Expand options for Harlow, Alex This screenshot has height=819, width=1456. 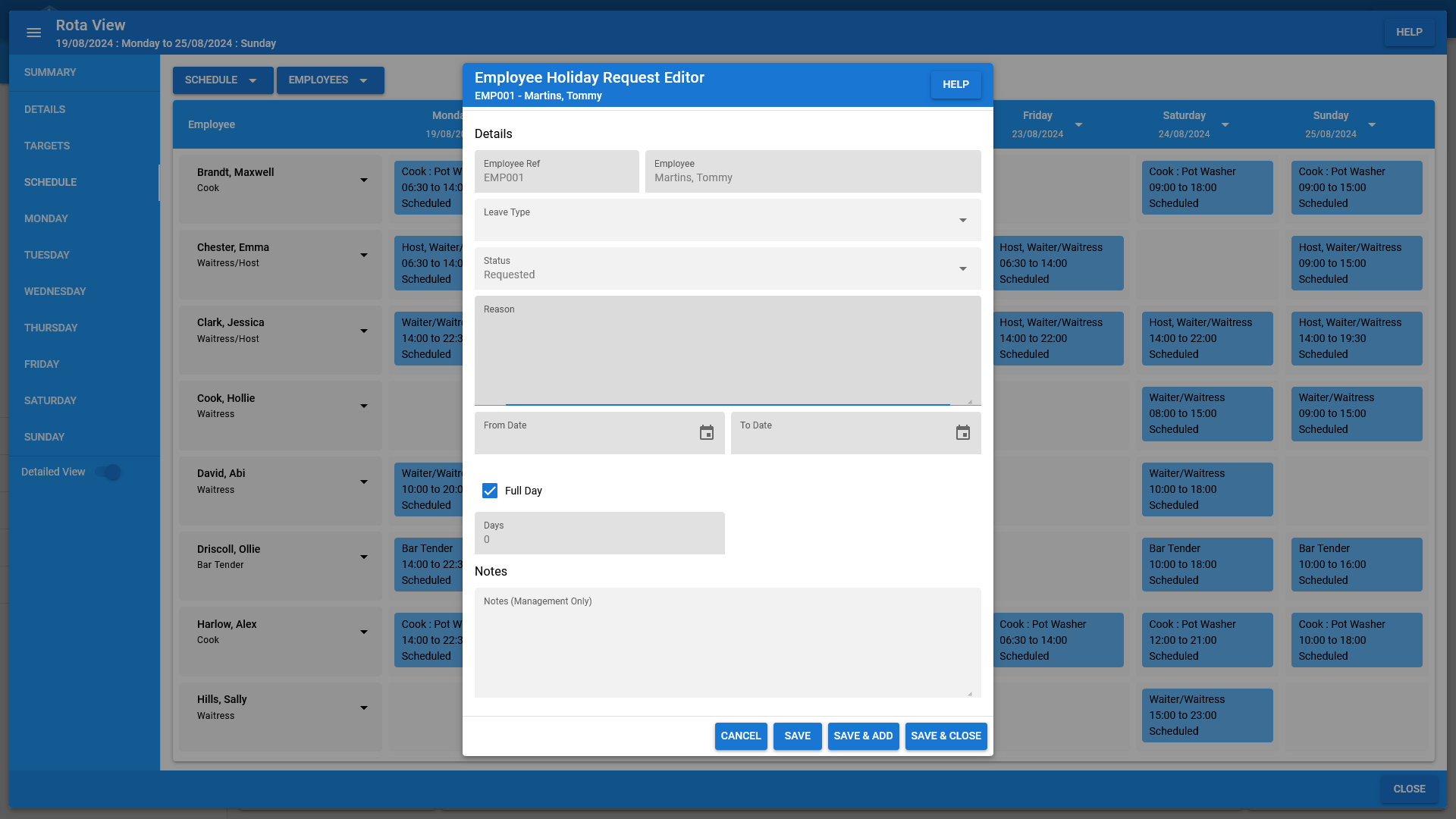pos(364,632)
